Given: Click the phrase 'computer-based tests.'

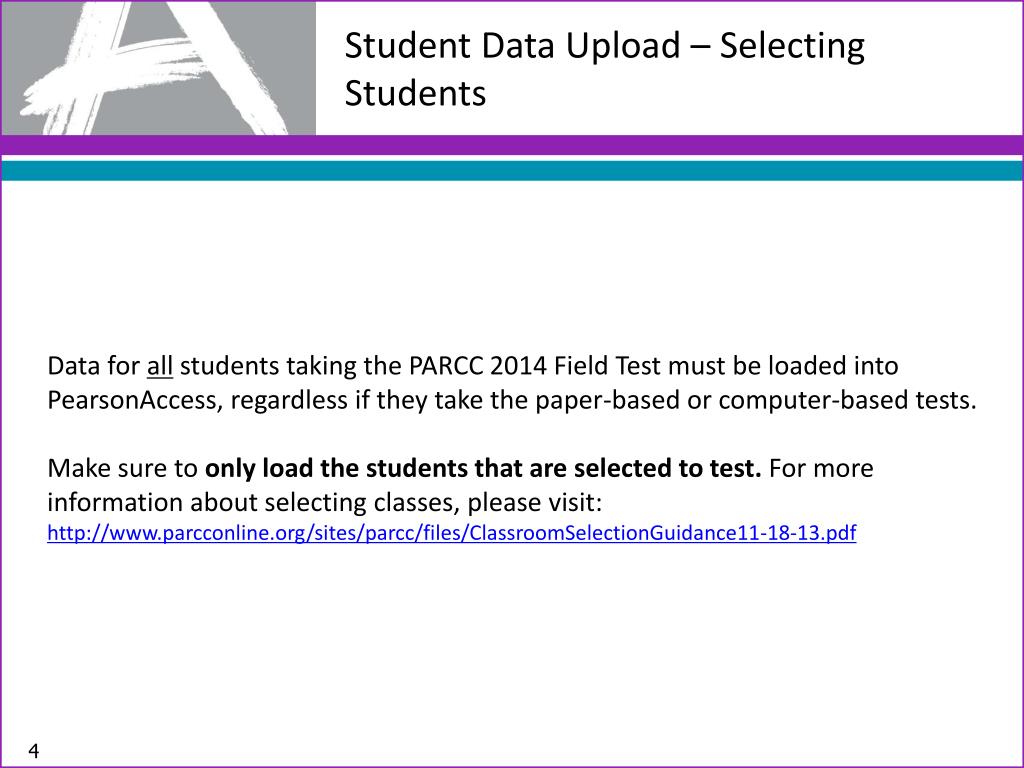Looking at the screenshot, I should pos(847,400).
